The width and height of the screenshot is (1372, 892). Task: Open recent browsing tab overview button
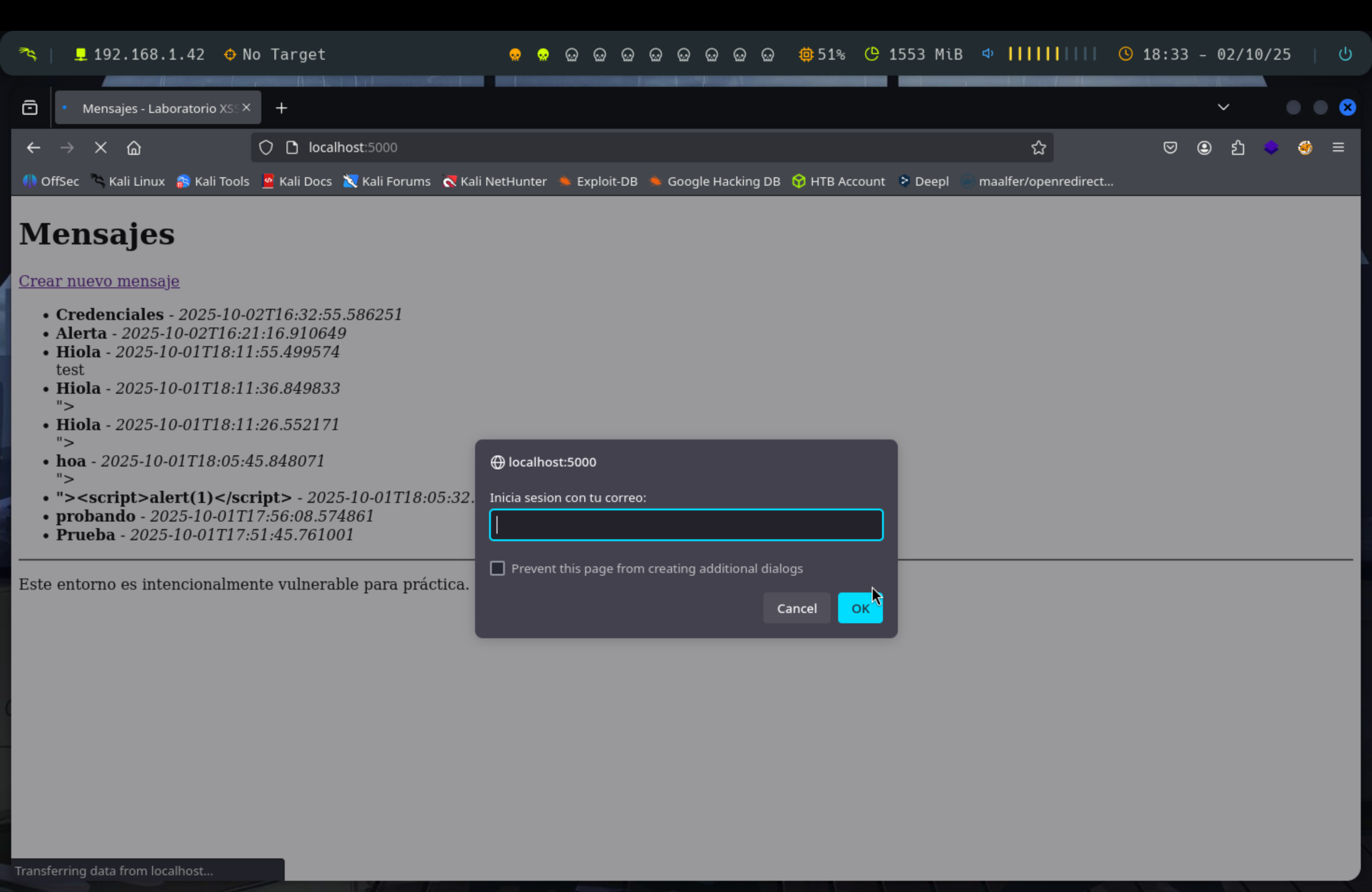click(x=30, y=108)
